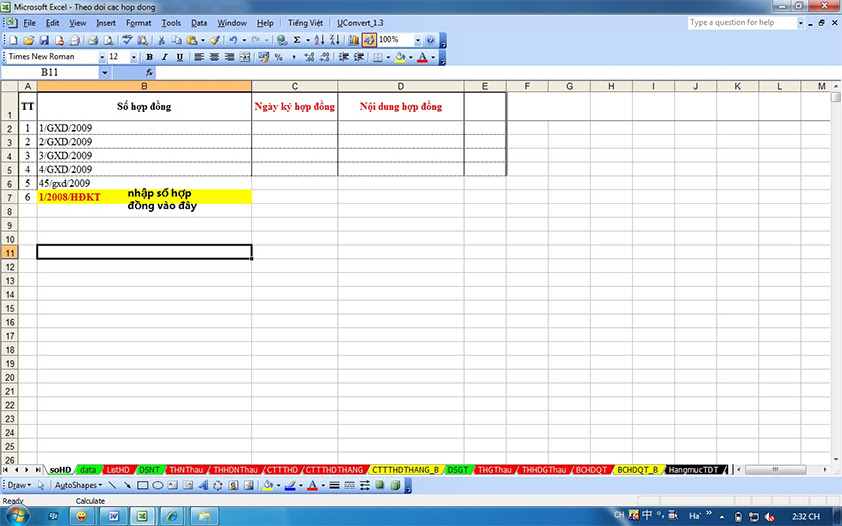The image size is (842, 526).
Task: Open the Chart Wizard
Action: pyautogui.click(x=353, y=40)
